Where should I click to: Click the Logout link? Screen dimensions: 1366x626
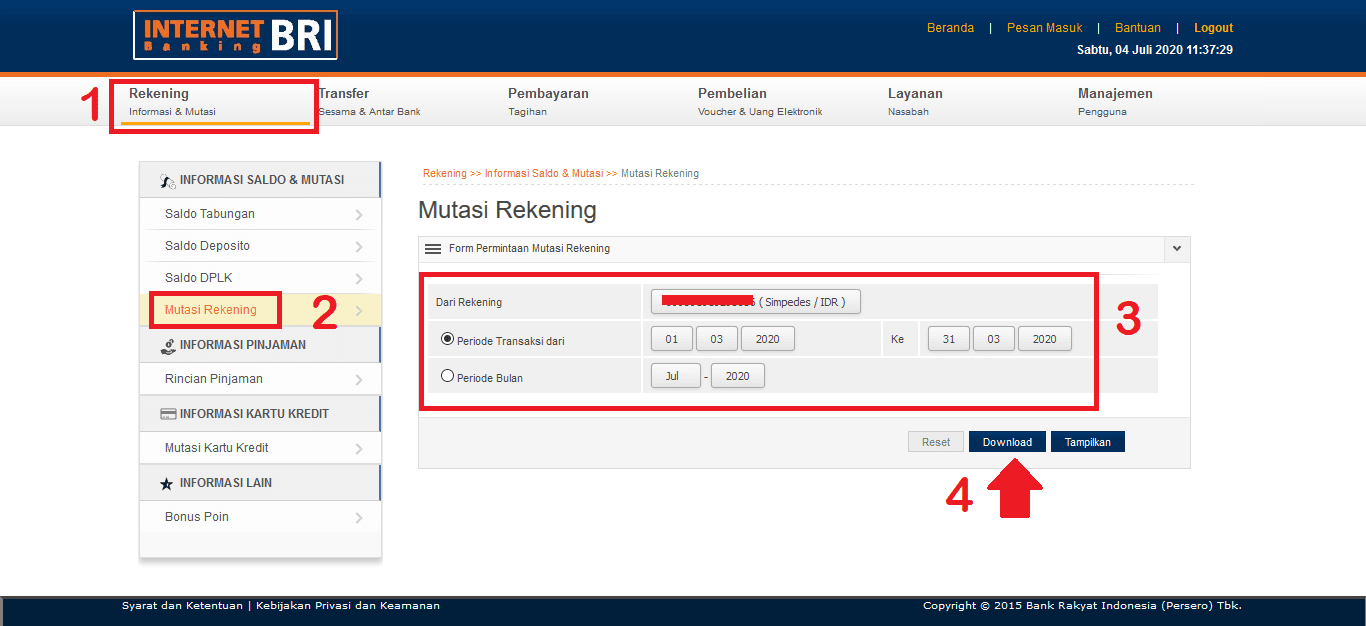coord(1214,28)
